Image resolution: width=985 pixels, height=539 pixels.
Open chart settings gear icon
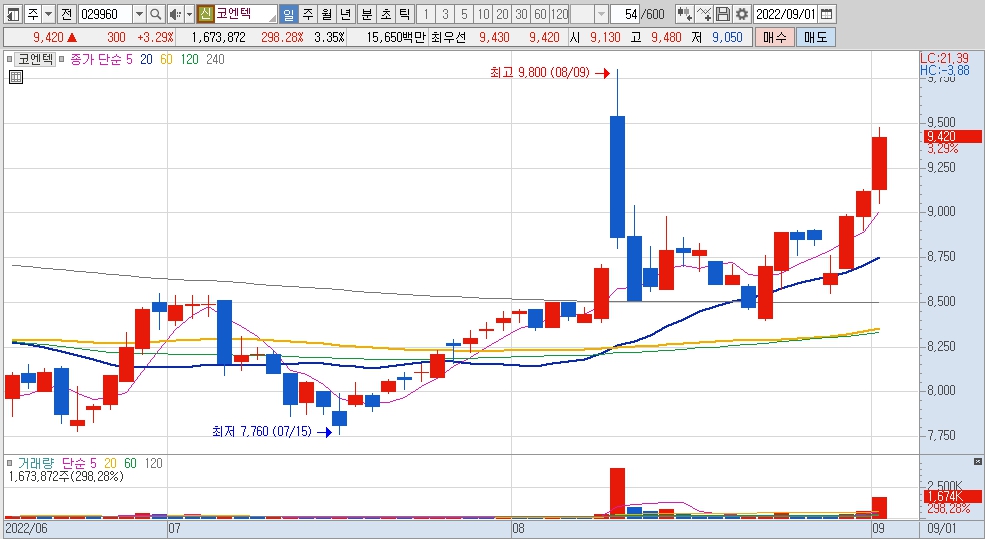coord(742,14)
